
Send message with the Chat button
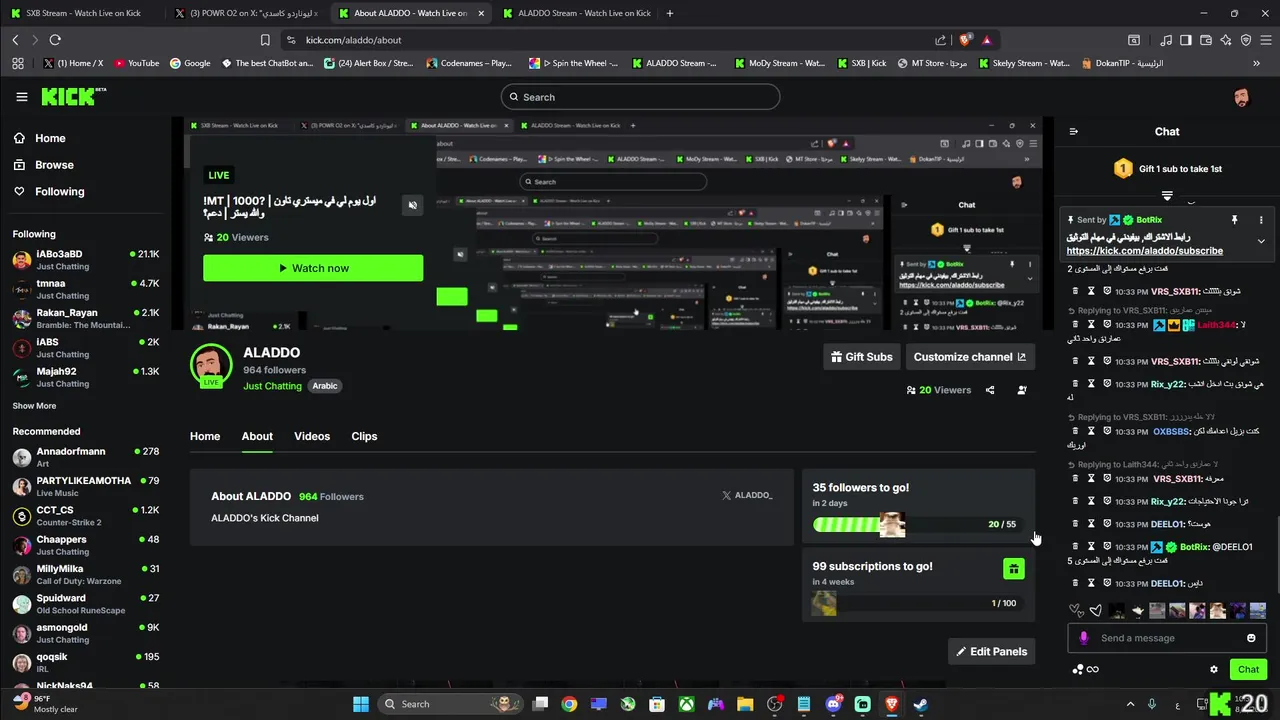(x=1248, y=669)
